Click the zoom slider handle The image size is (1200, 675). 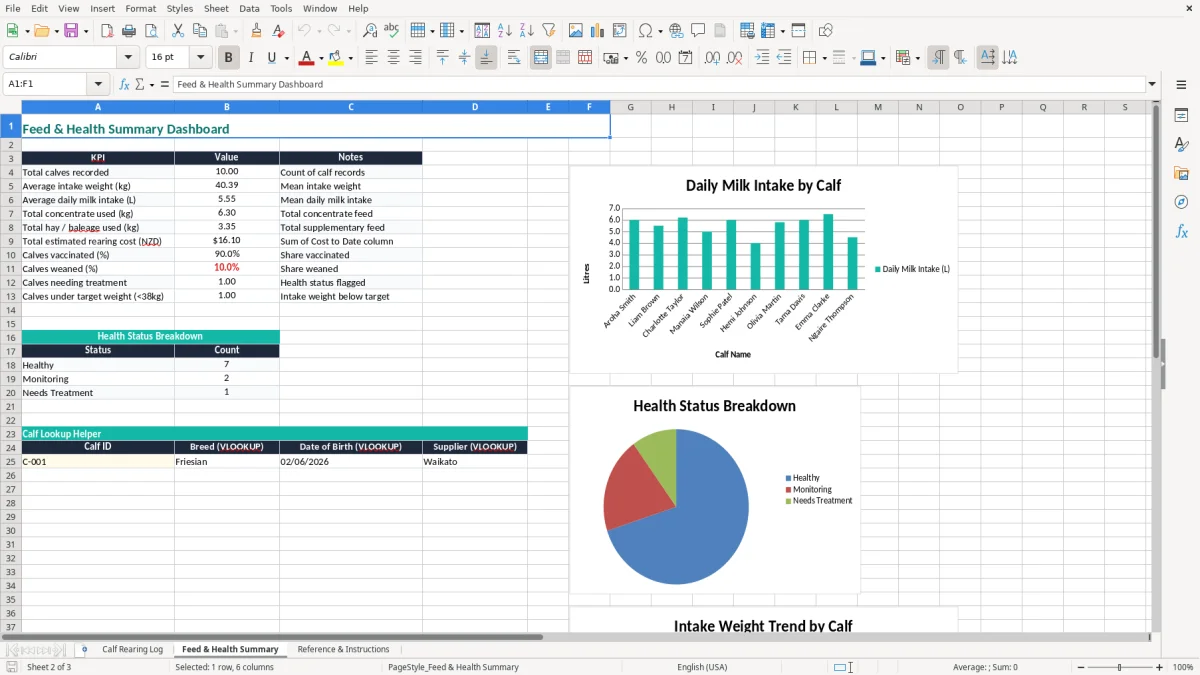pos(1119,667)
